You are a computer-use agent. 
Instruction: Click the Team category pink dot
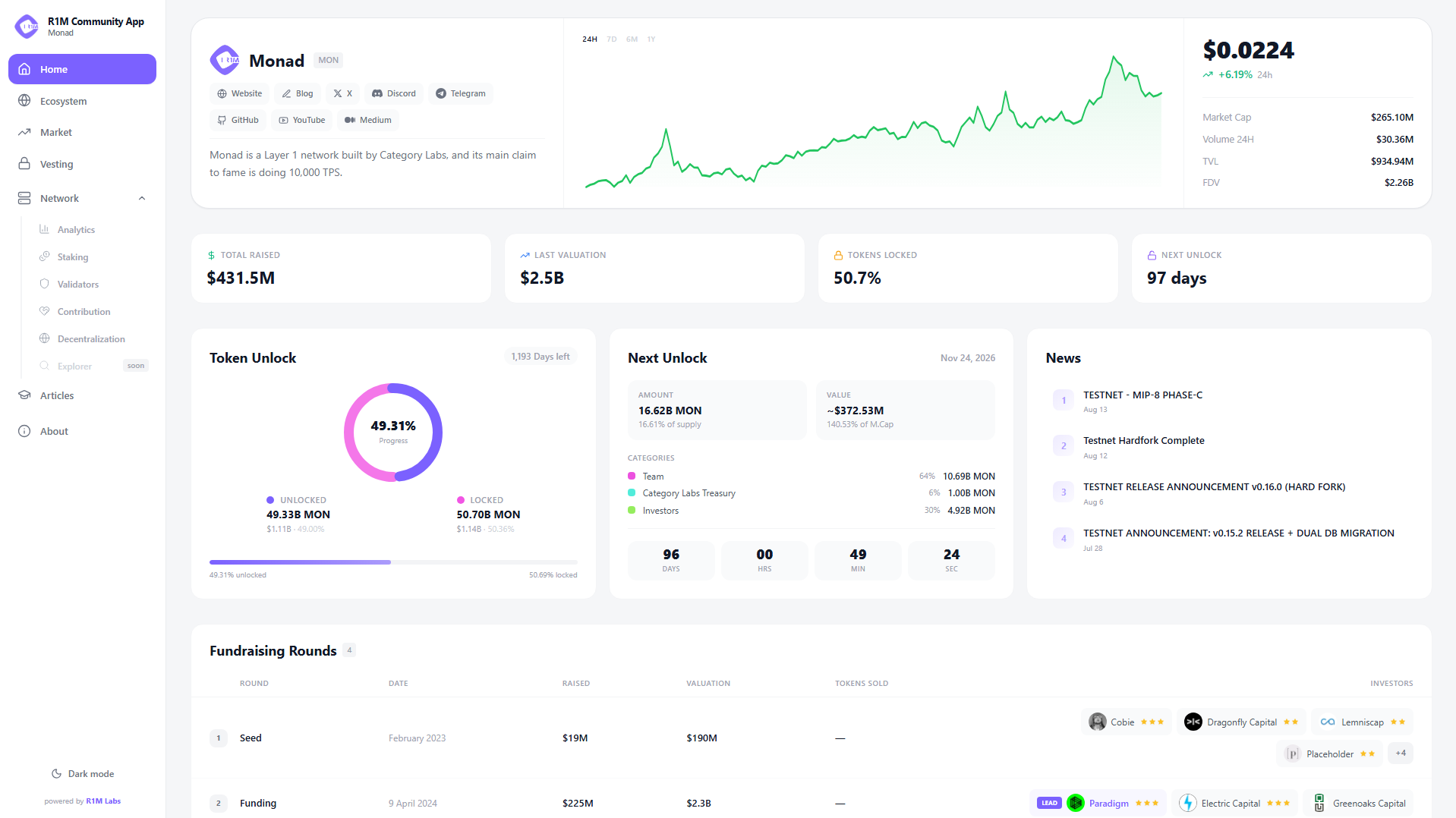pyautogui.click(x=632, y=476)
